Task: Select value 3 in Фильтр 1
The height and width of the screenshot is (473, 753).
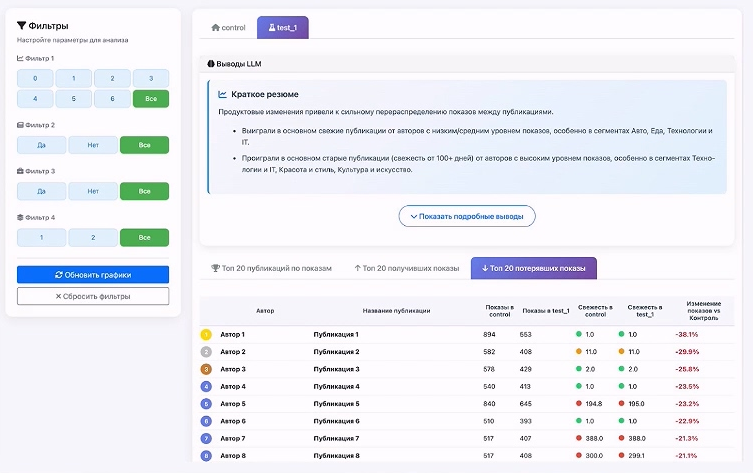Action: click(x=151, y=78)
